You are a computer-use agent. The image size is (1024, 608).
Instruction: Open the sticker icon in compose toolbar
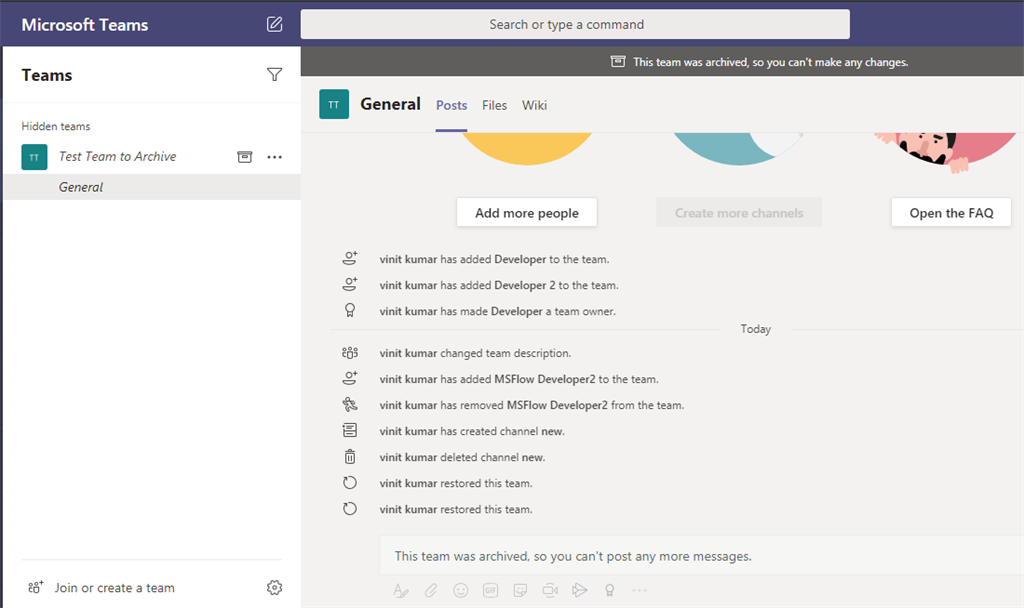pyautogui.click(x=520, y=590)
